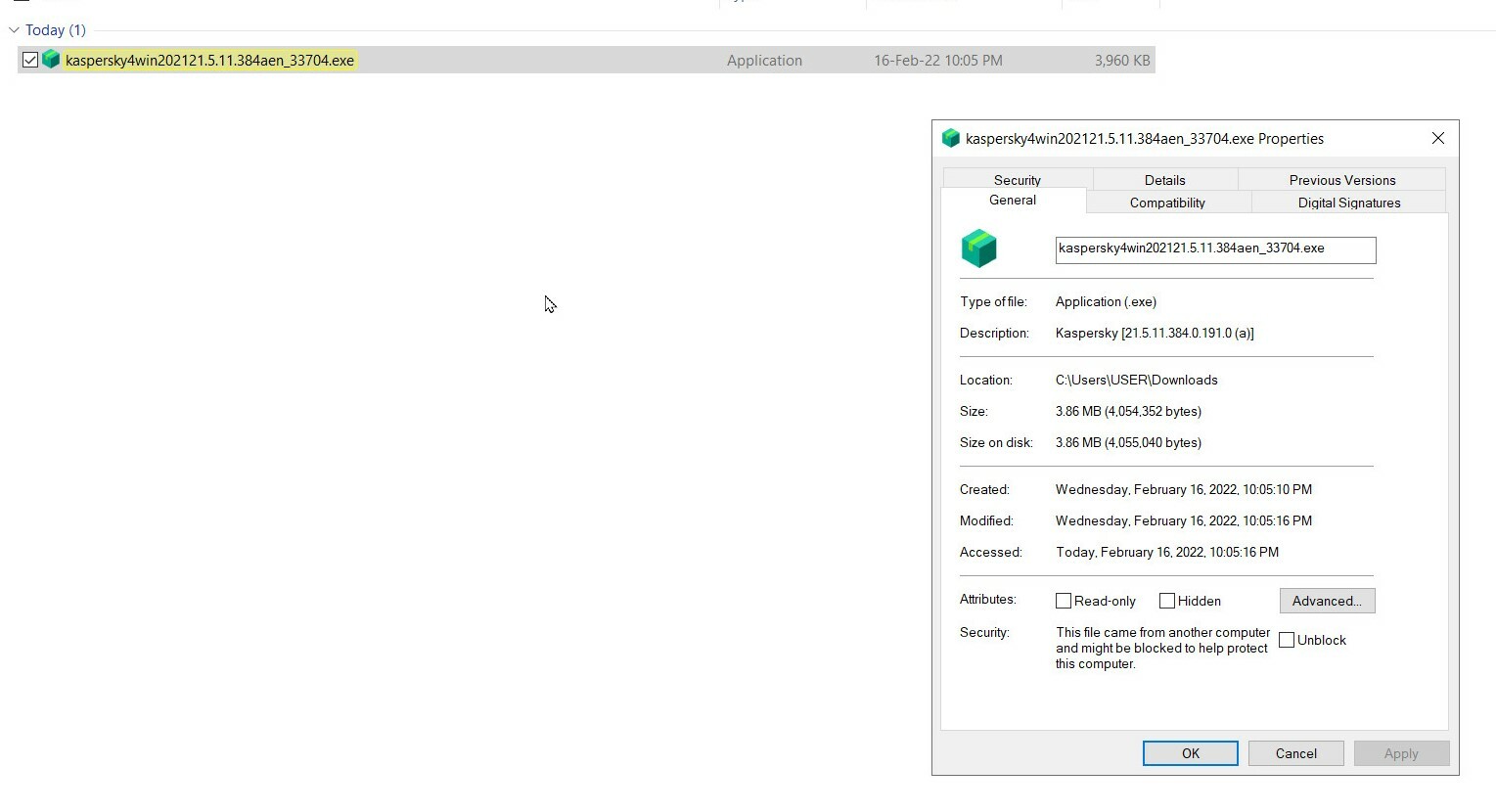Open the Details tab
This screenshot has height=812, width=1496.
coord(1165,180)
